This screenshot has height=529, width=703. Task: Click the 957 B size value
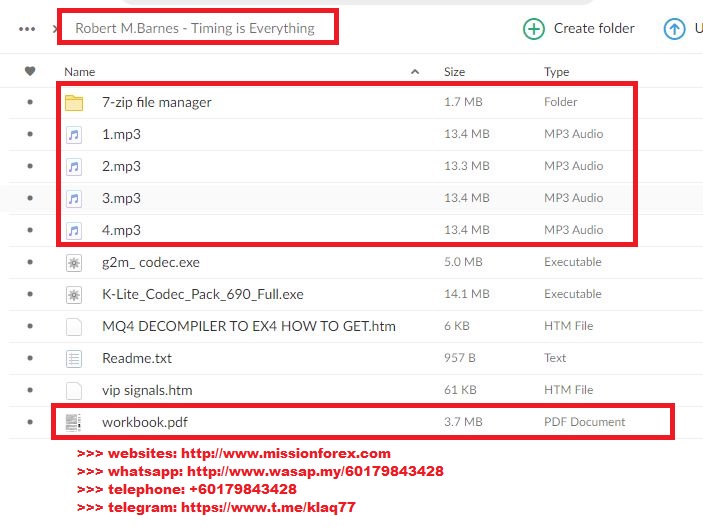[460, 358]
